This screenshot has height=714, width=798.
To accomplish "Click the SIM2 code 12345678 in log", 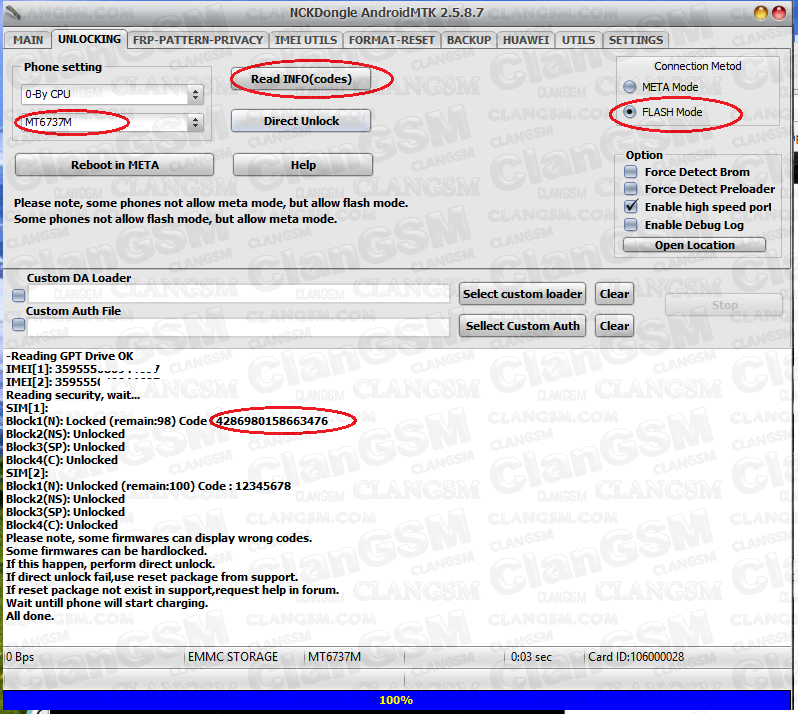I will tap(263, 486).
